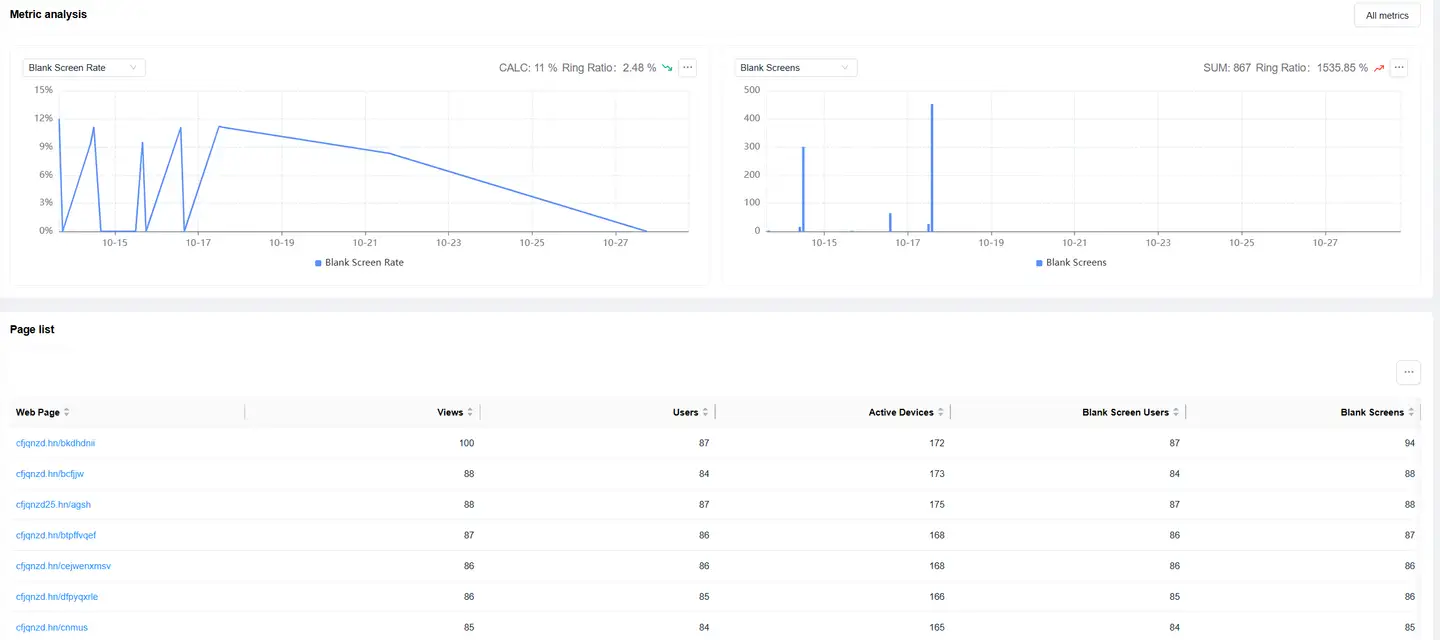
Task: Click the tallest bar in Blank Screens chart
Action: [932, 170]
